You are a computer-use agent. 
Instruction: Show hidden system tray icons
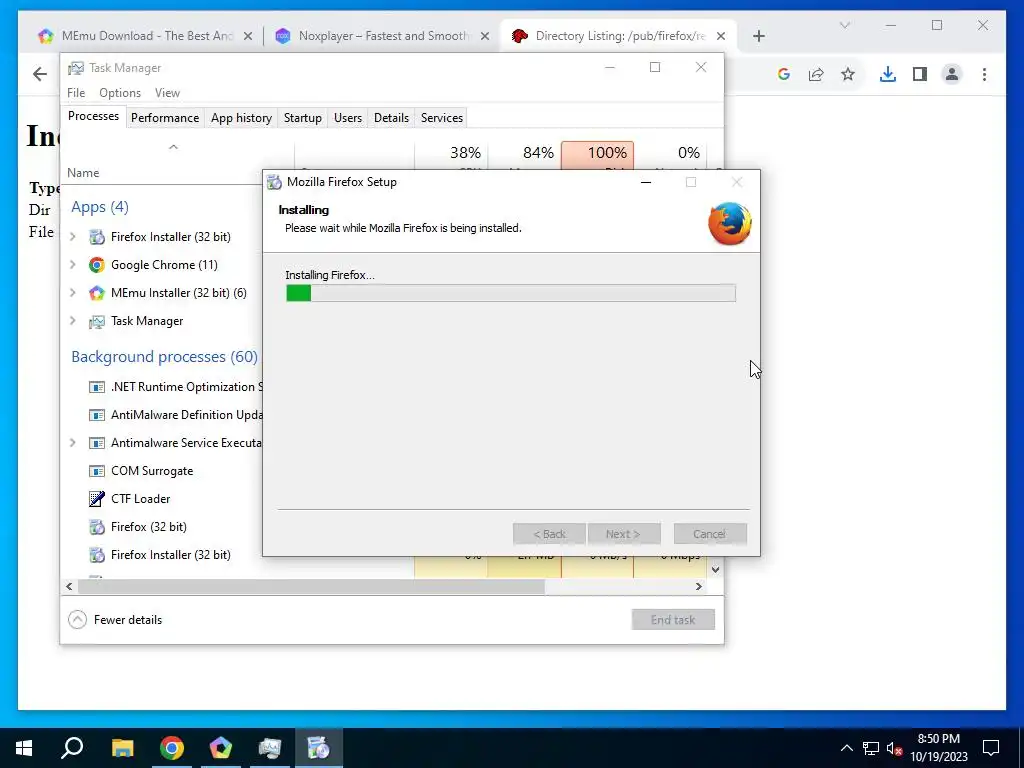tap(846, 748)
